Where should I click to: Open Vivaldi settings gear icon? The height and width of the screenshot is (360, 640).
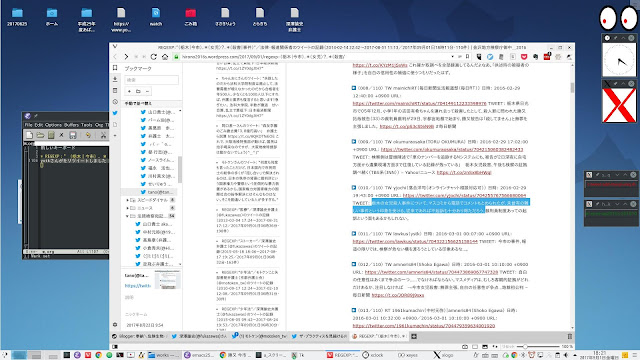[x=115, y=325]
